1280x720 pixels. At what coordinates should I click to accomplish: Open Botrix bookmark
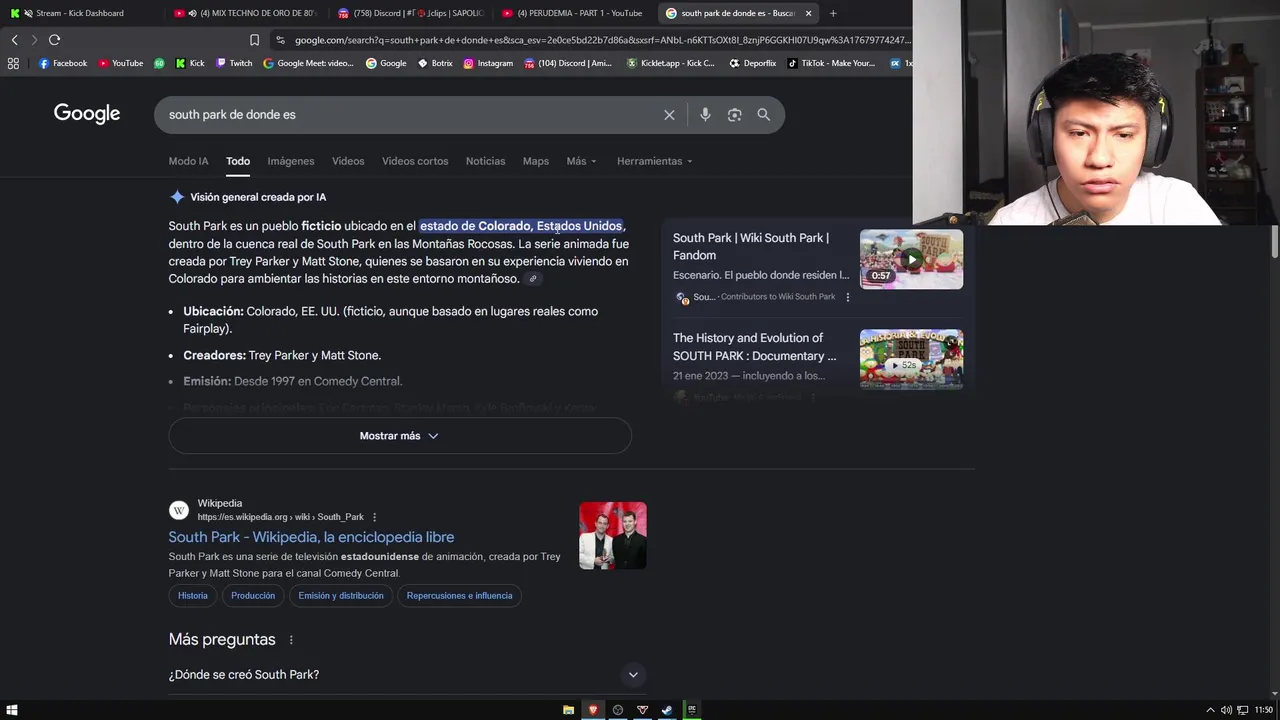tap(435, 63)
